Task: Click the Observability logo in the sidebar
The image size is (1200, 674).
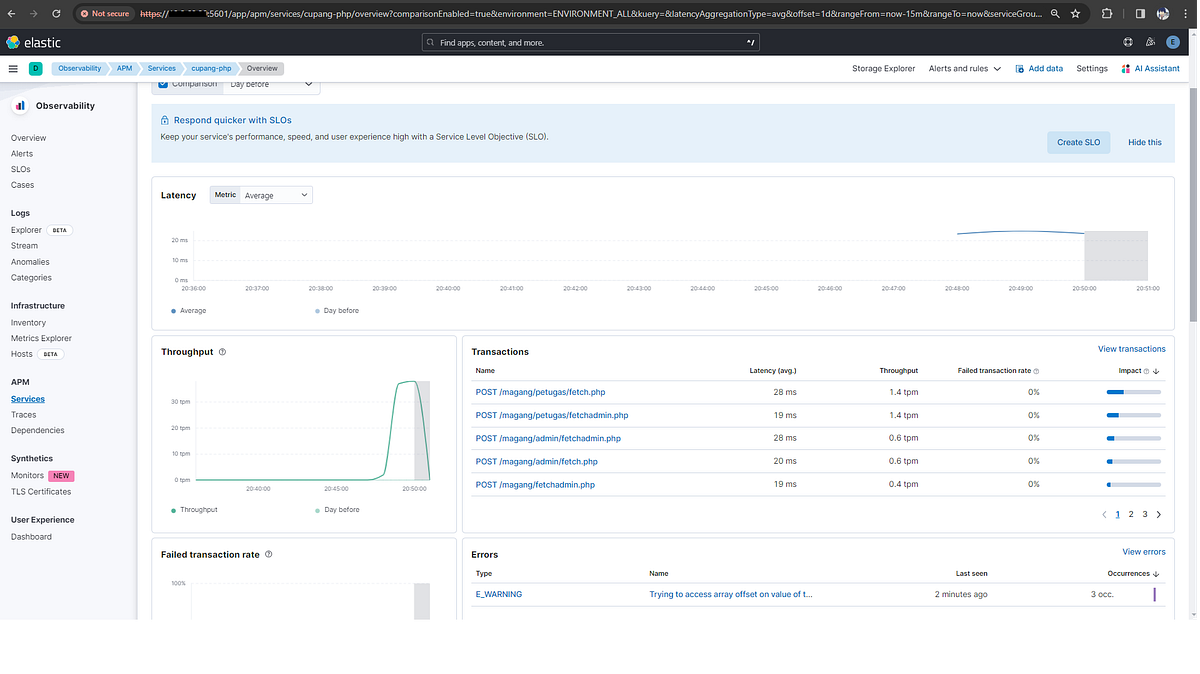Action: [x=20, y=105]
